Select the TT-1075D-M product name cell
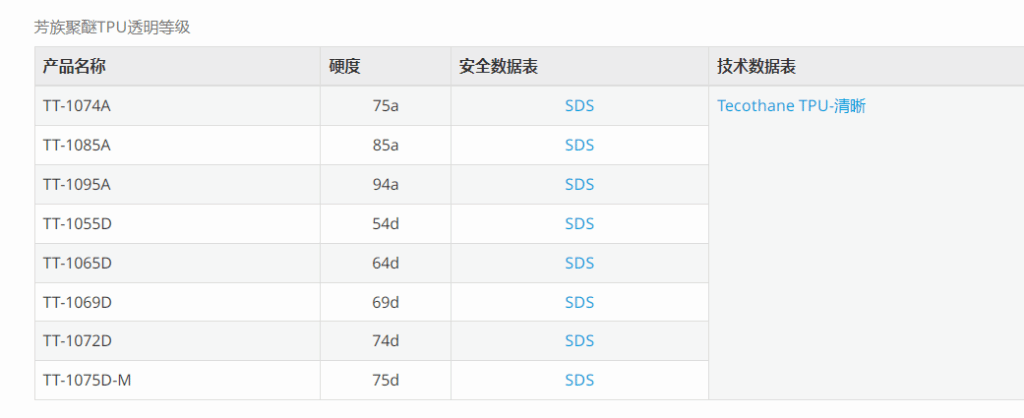 click(x=178, y=380)
